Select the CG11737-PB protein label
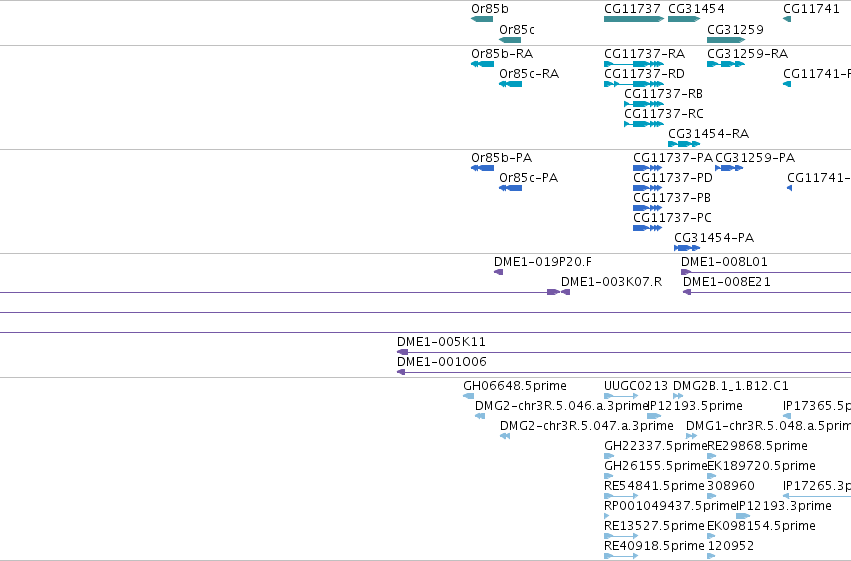Viewport: 851px width, 561px height. coord(672,198)
